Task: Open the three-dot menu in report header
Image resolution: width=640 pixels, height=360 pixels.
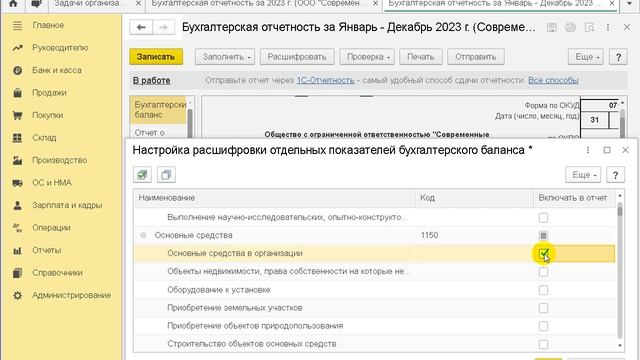Action: tap(608, 27)
